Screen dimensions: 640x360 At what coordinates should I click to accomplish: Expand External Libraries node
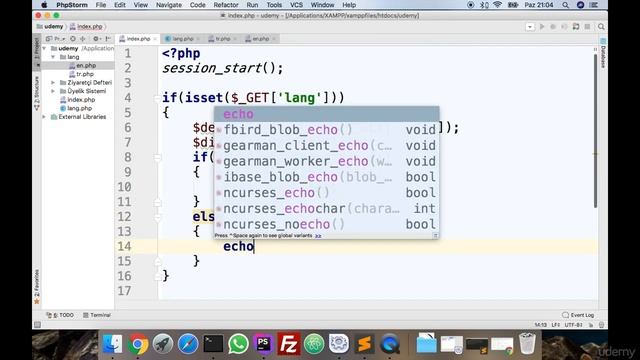click(x=44, y=117)
